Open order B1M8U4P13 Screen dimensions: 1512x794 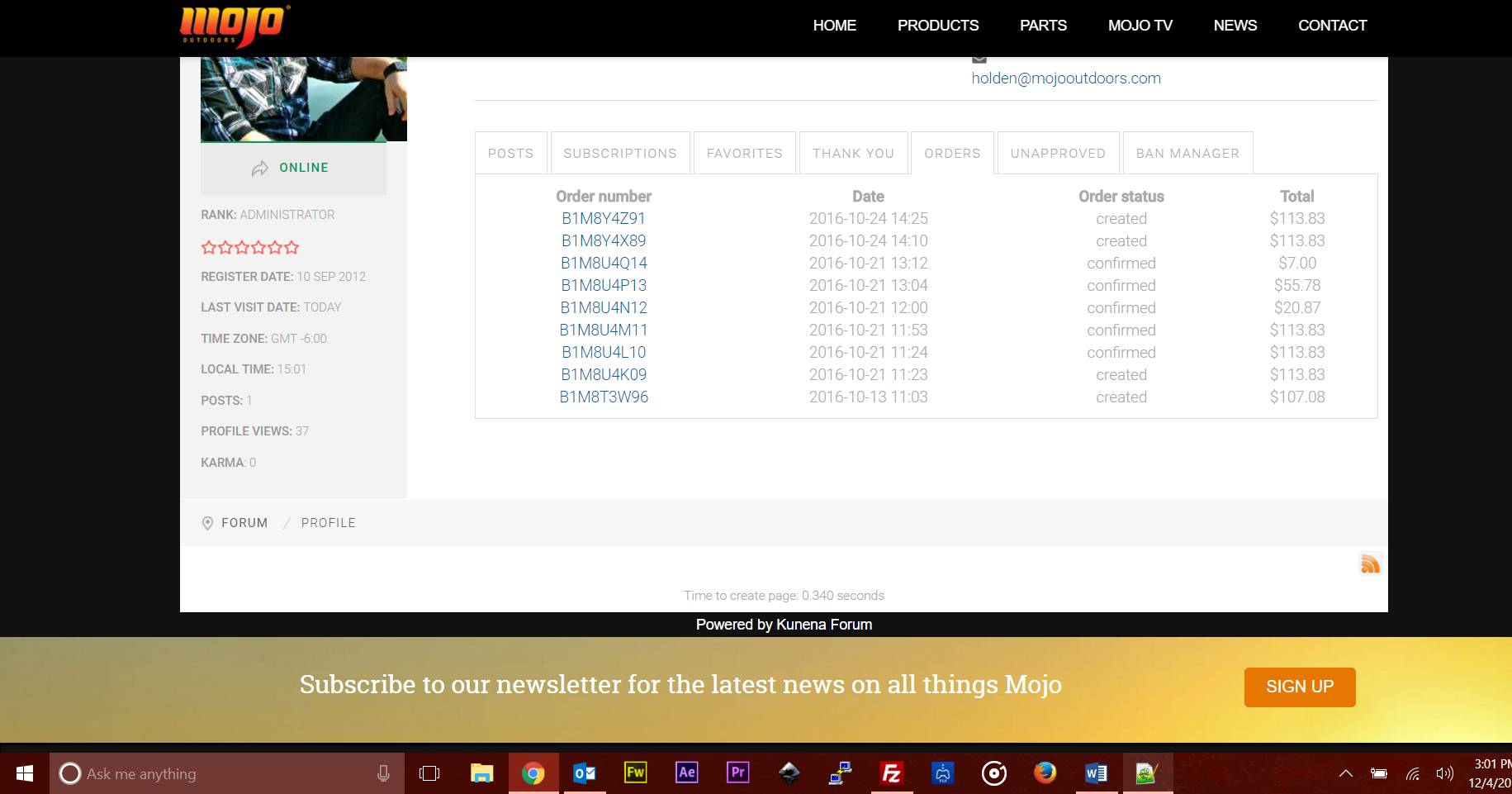pyautogui.click(x=604, y=285)
